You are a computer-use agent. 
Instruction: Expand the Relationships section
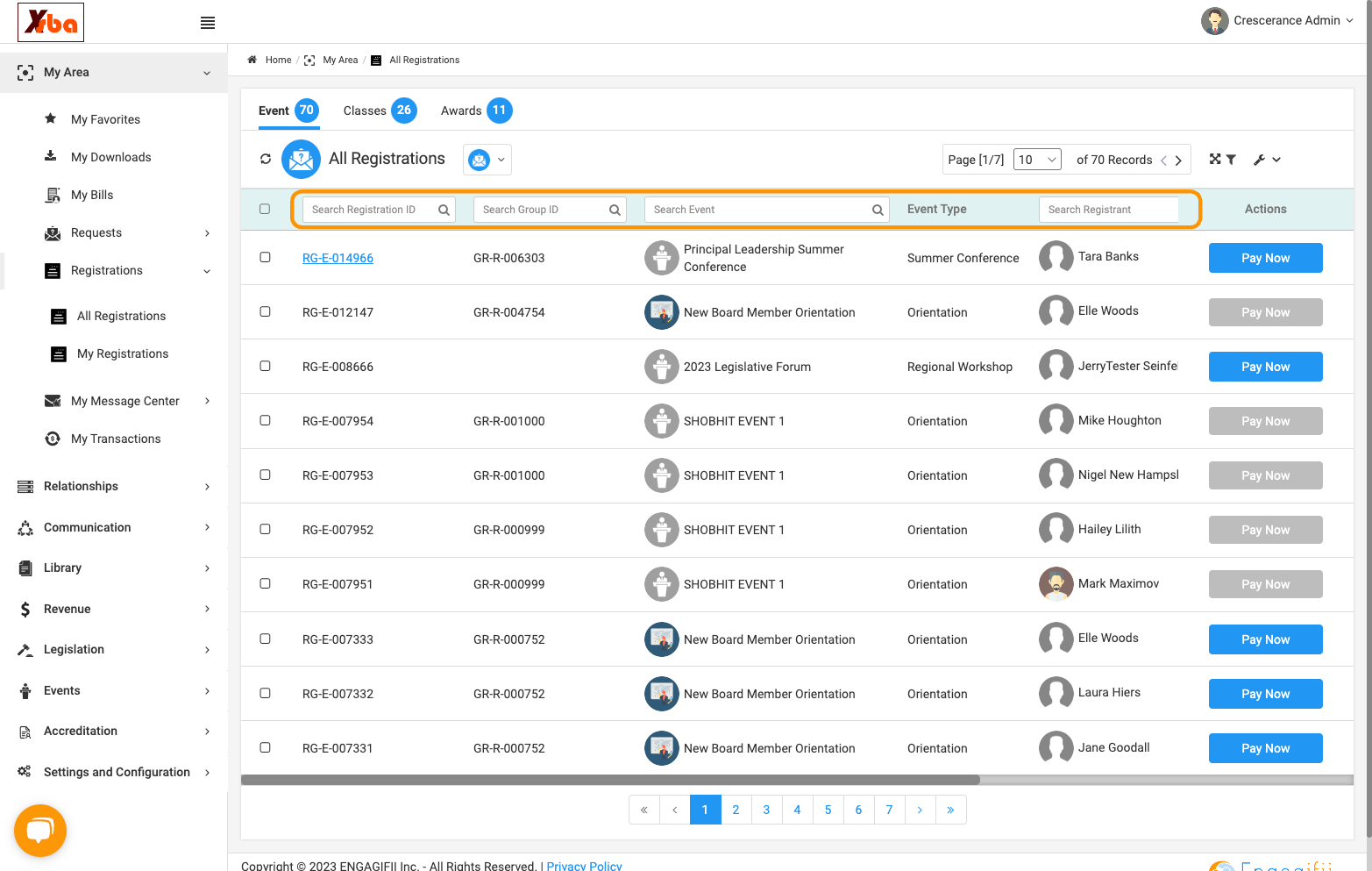(x=207, y=487)
